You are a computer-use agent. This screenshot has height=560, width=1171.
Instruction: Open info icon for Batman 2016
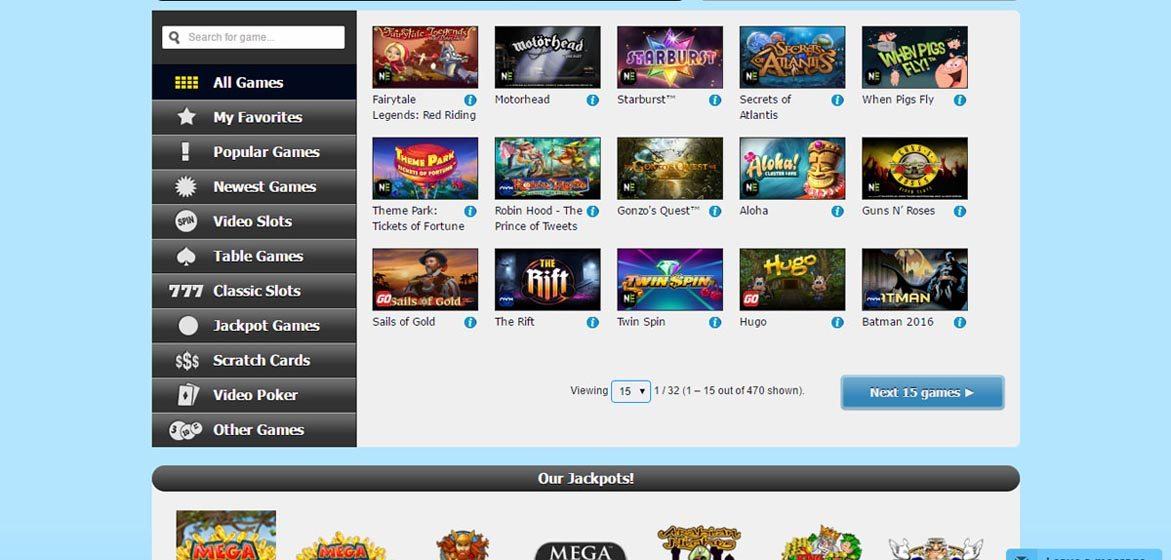click(x=960, y=323)
